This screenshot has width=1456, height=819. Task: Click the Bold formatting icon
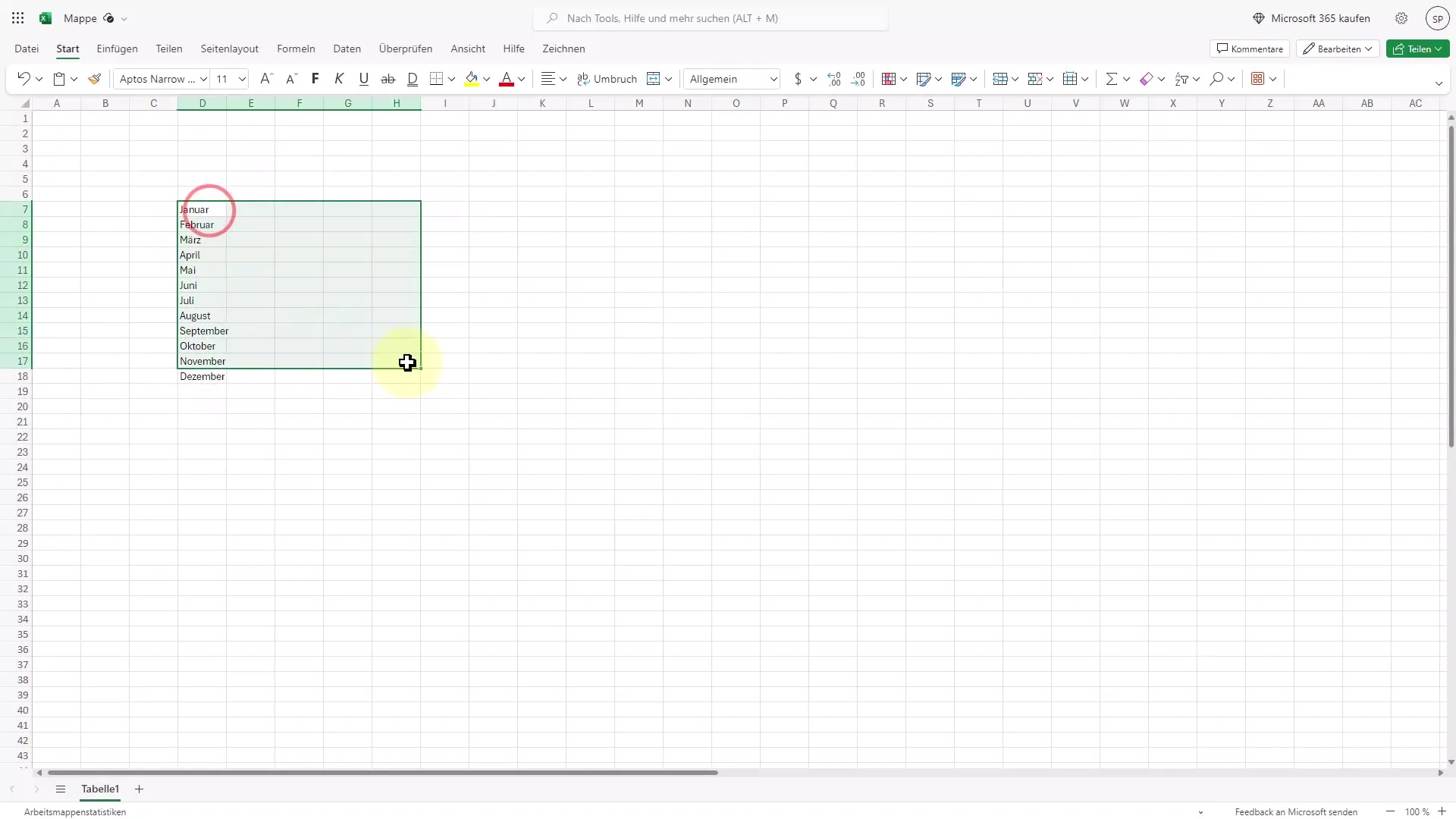[315, 78]
